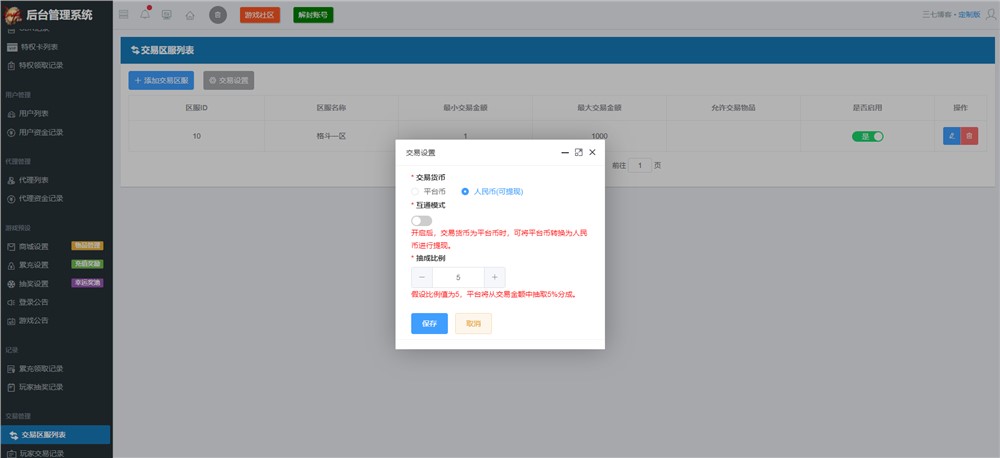Viewport: 1000px width, 458px height.
Task: Toggle the 是否启用 switch for 格斗一区
Action: 867,136
